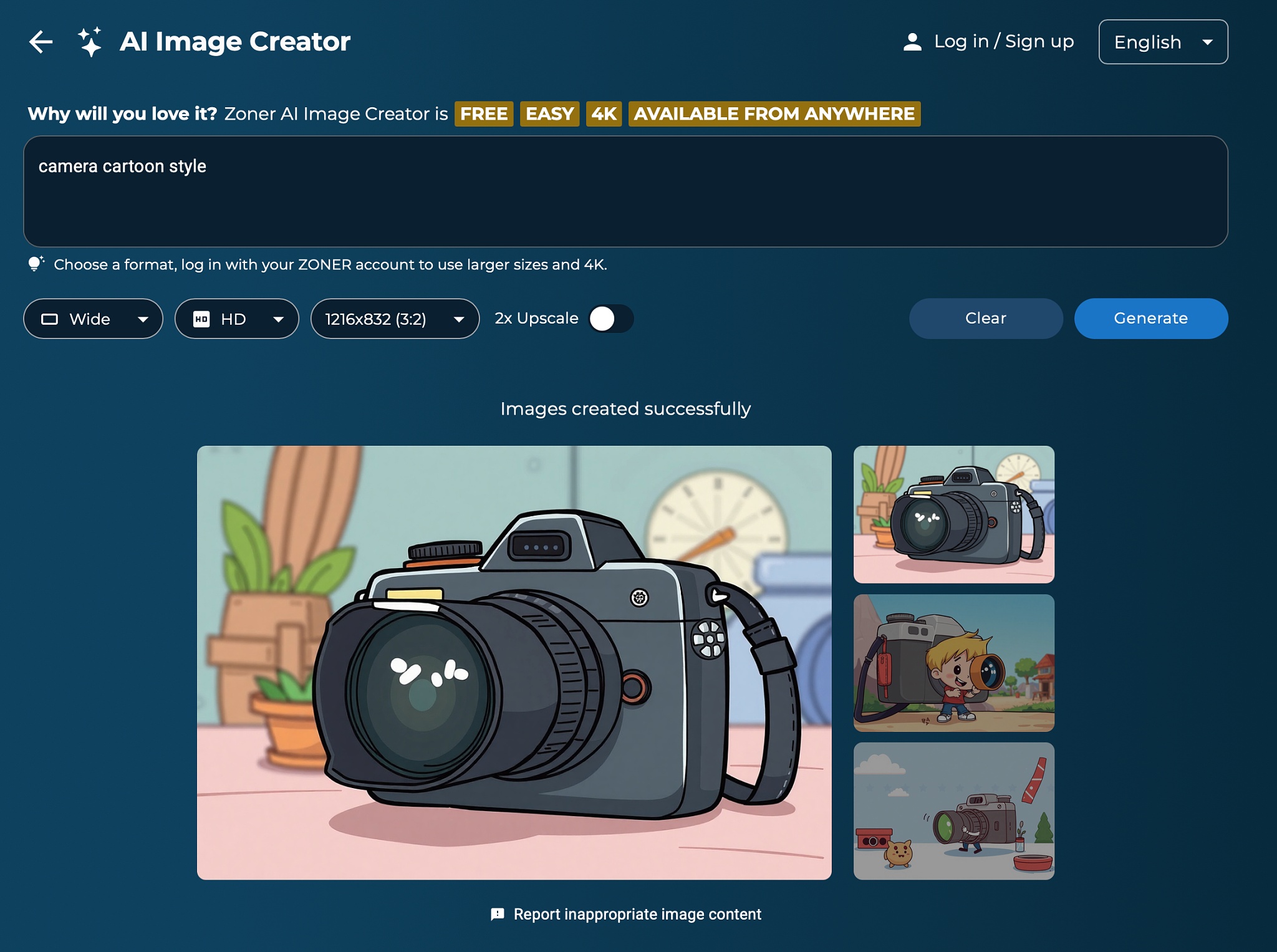1277x952 pixels.
Task: Click the back arrow icon
Action: click(x=41, y=42)
